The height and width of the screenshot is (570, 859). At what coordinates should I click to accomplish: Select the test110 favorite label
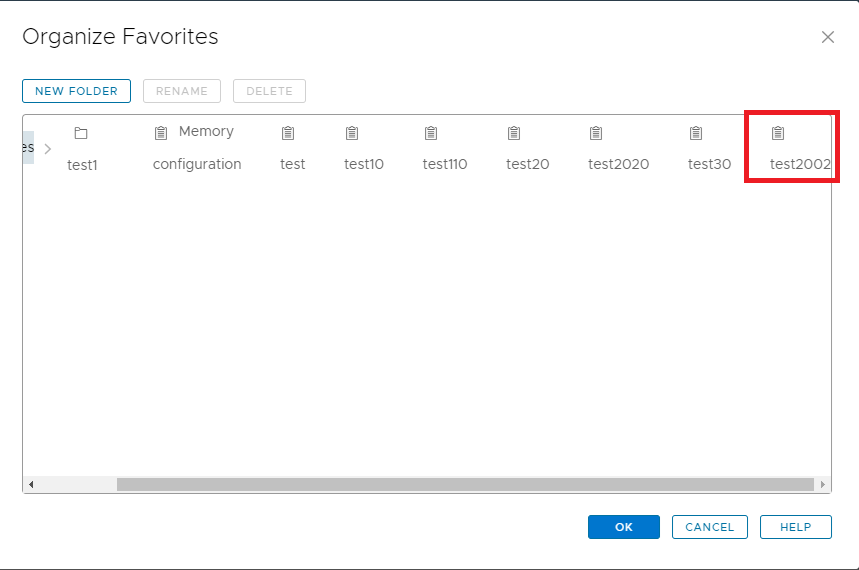pyautogui.click(x=445, y=164)
